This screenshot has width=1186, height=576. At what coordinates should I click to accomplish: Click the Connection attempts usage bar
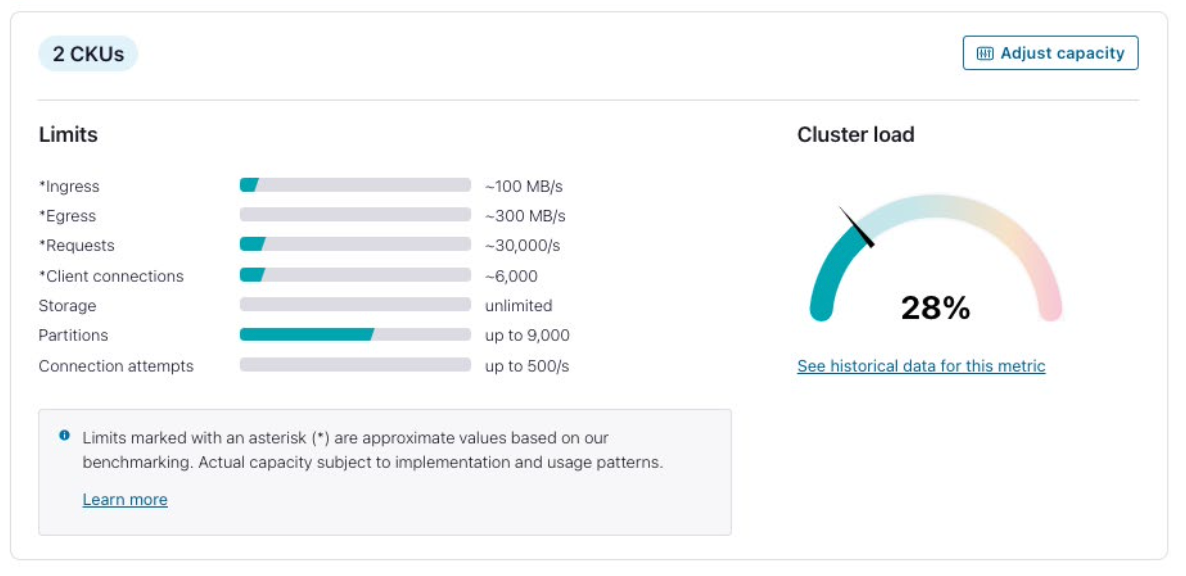pos(355,365)
